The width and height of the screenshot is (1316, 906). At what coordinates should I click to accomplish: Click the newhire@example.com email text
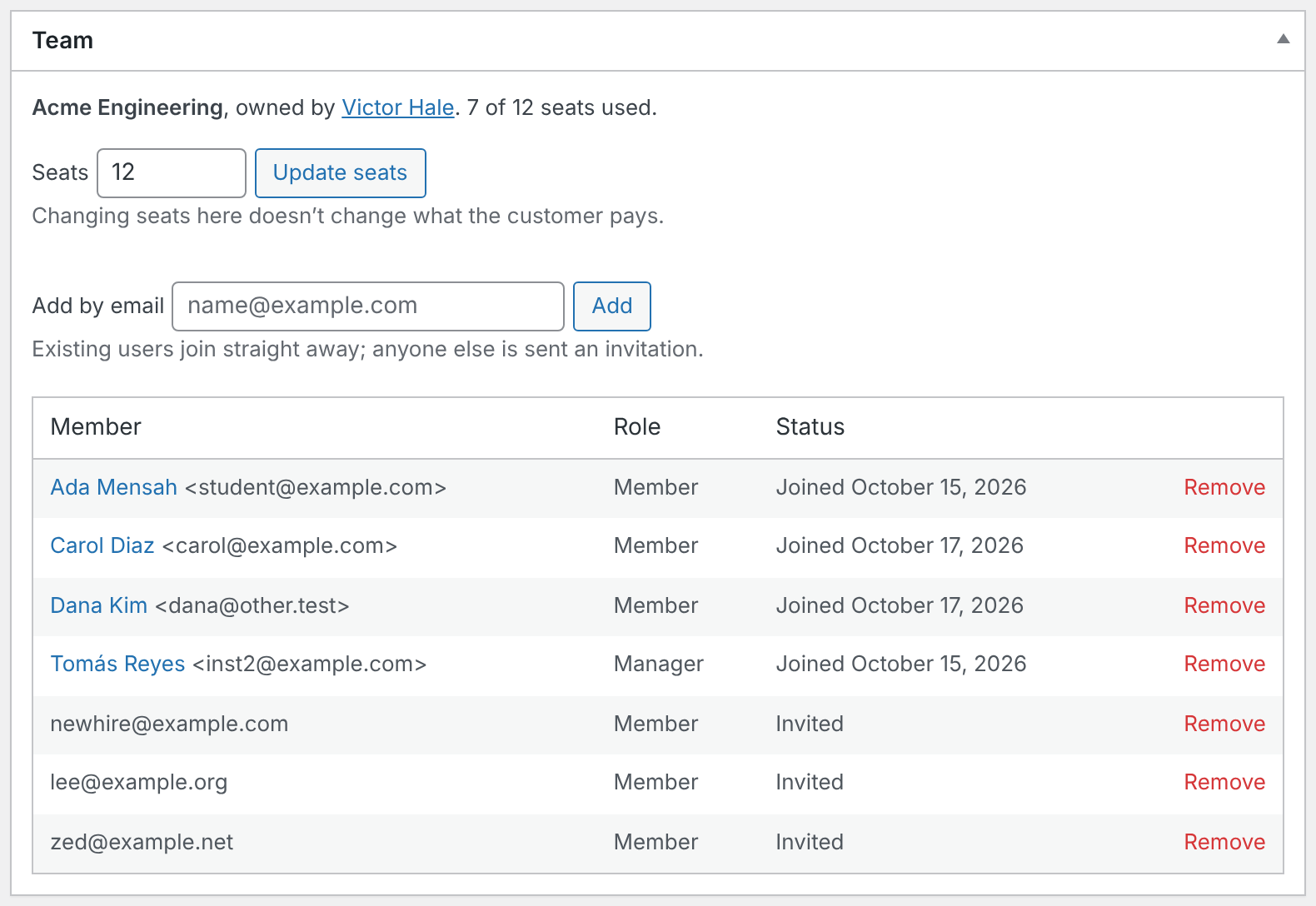[x=169, y=724]
